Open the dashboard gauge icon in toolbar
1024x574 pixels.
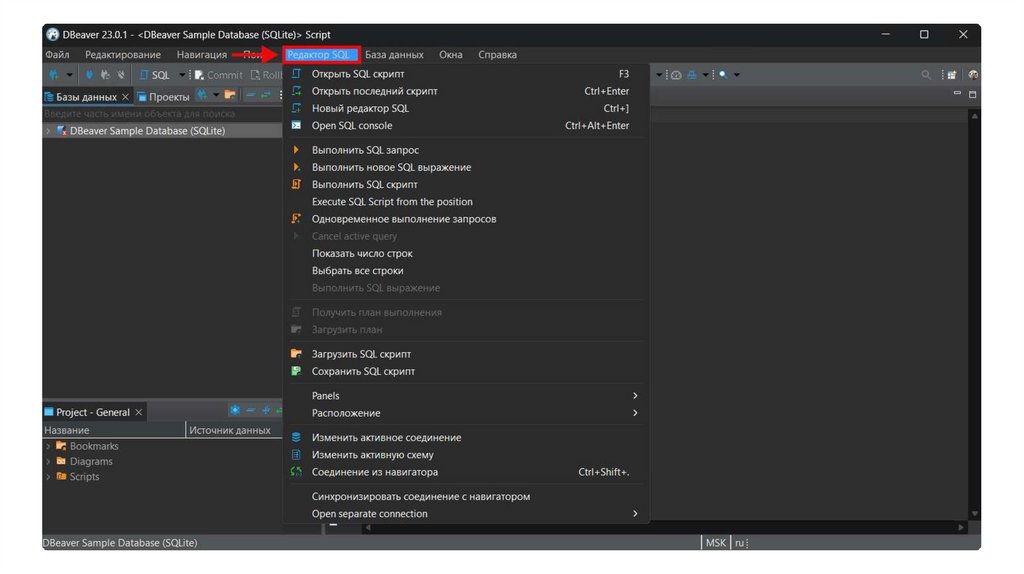[x=676, y=75]
